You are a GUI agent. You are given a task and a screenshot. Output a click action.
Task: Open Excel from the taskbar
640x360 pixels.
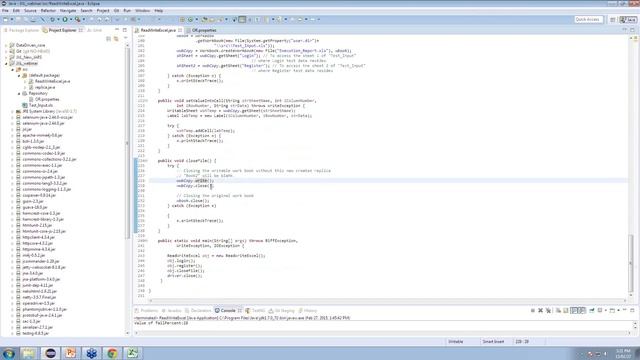[132, 353]
